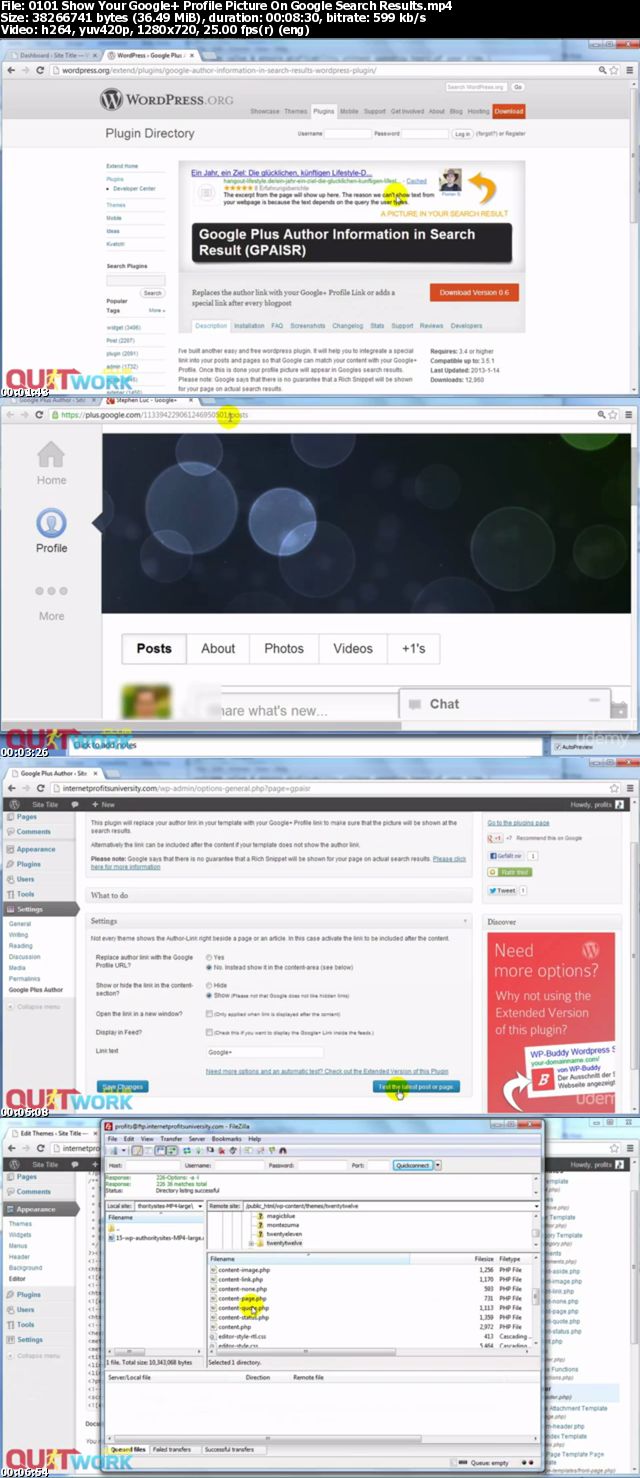
Task: Select content.php in the FileZilla file list
Action: coord(234,1327)
